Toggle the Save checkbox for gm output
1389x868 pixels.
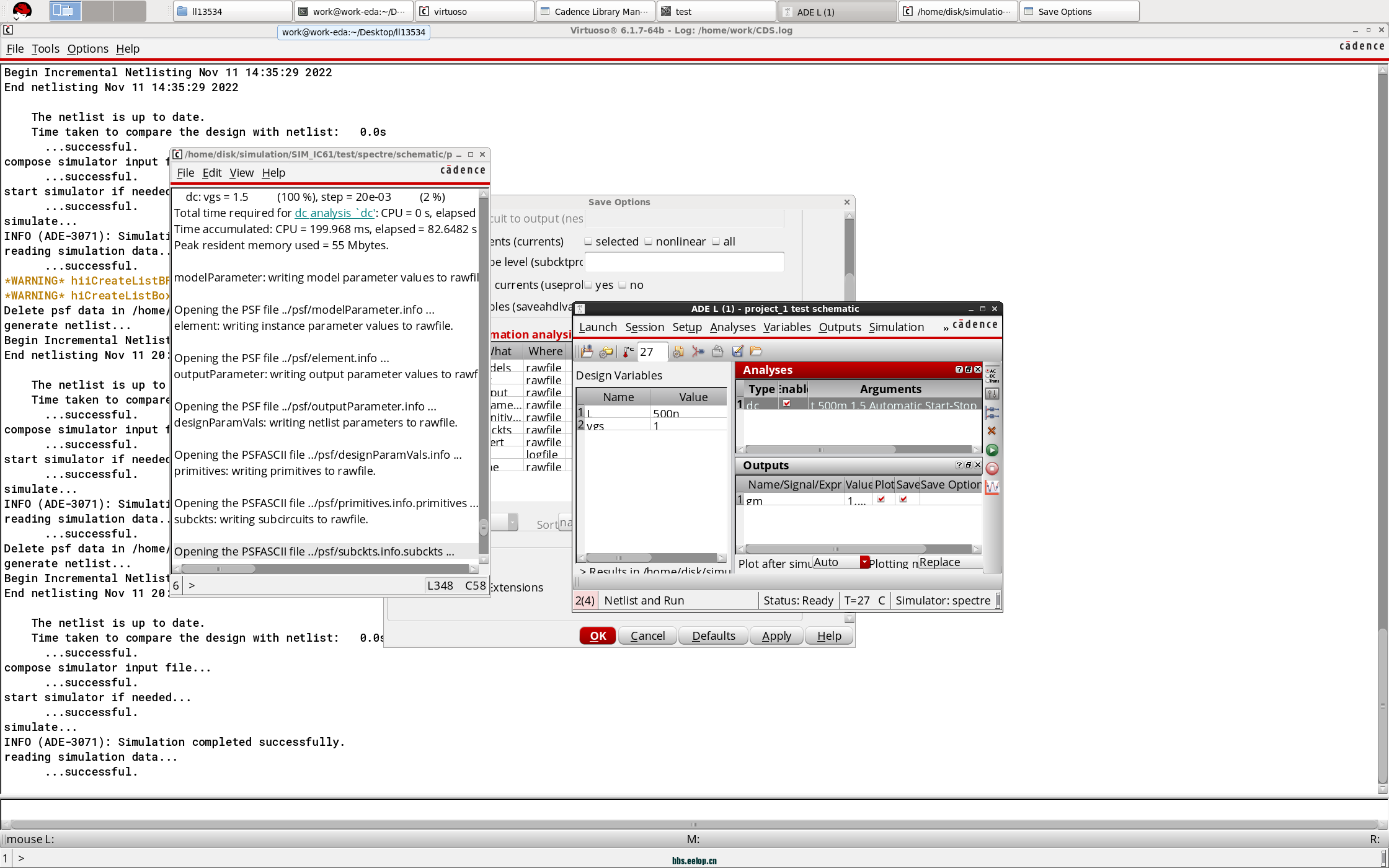[903, 499]
